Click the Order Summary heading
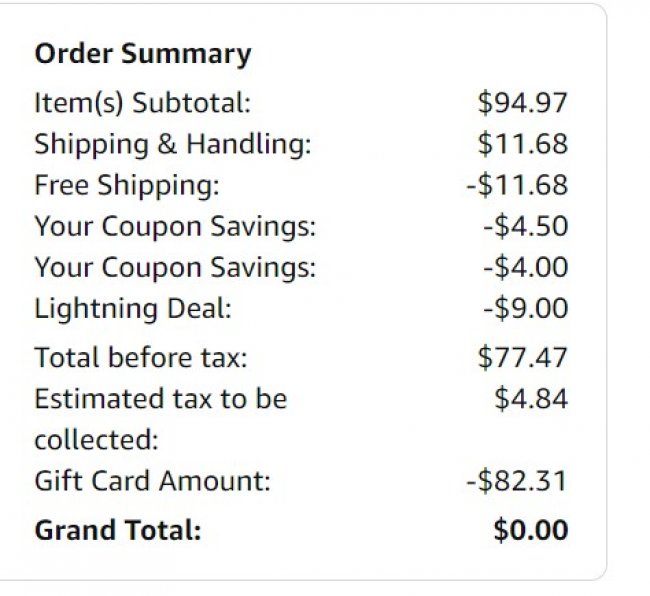The width and height of the screenshot is (650, 596). click(x=142, y=54)
